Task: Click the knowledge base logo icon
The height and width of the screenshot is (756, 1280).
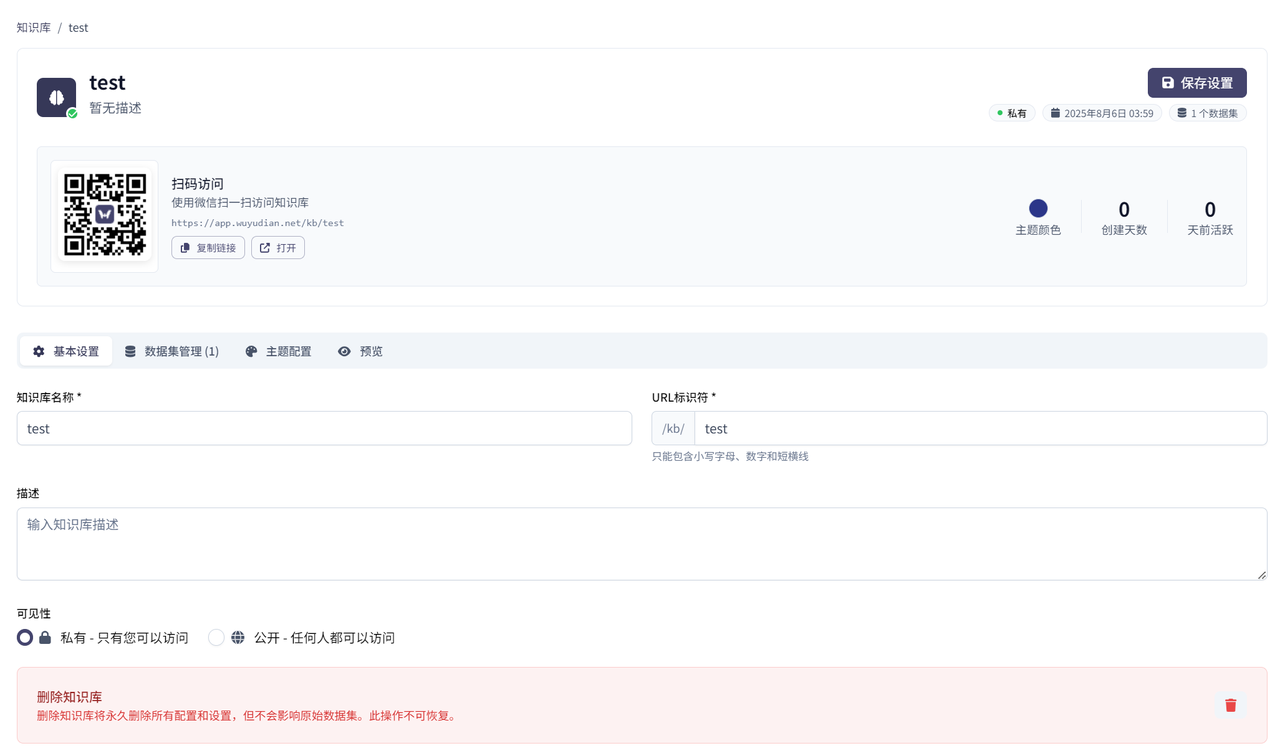Action: (x=56, y=96)
